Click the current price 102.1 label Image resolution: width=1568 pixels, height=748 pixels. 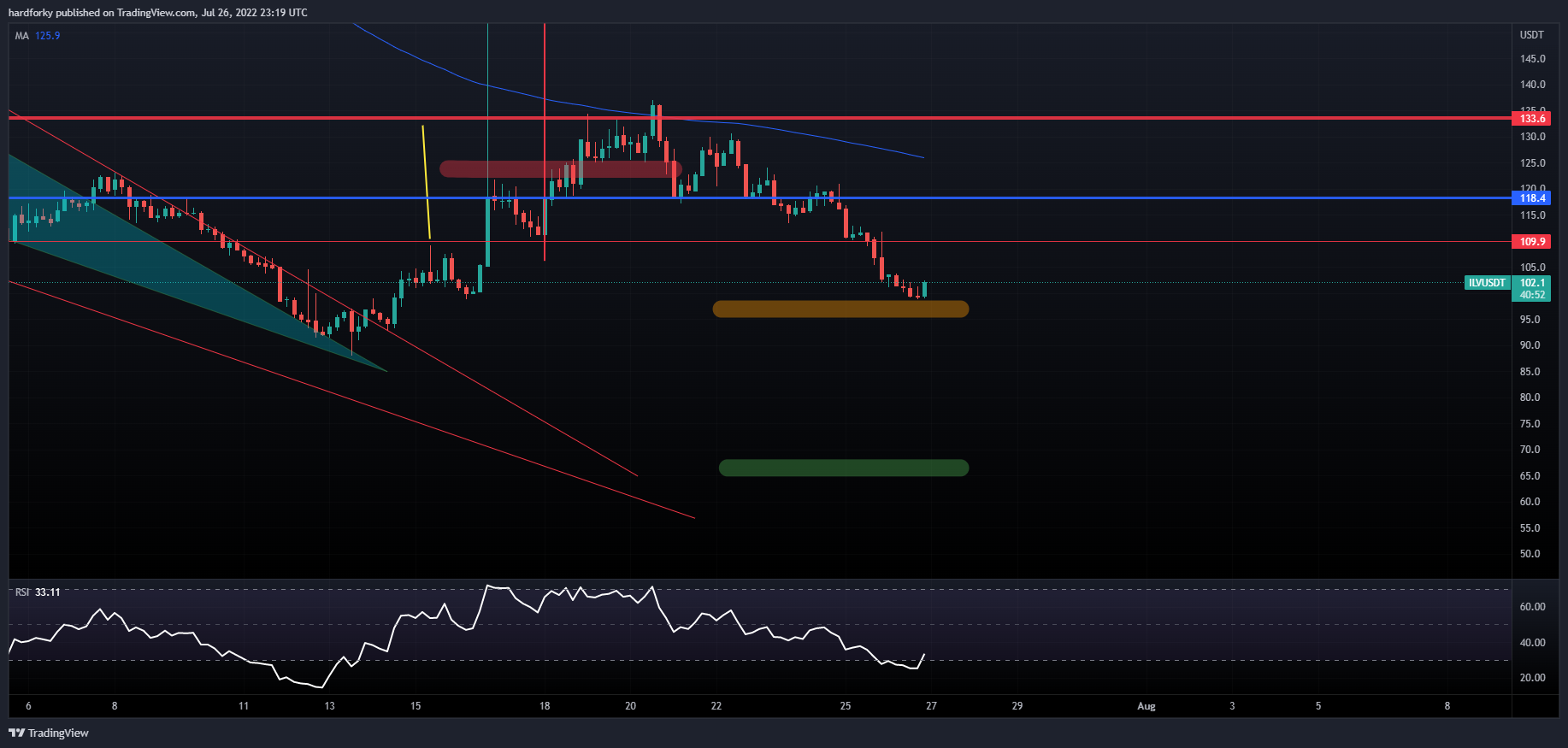[1532, 282]
